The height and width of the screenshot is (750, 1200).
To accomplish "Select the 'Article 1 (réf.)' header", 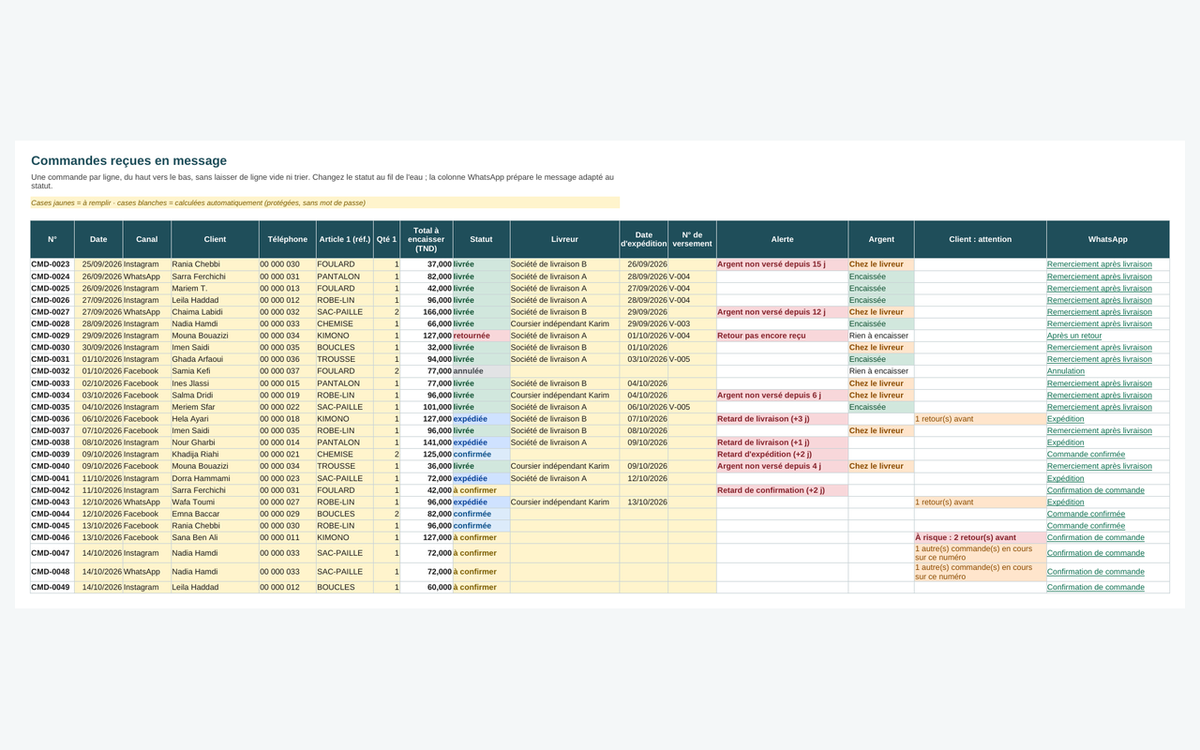I will click(344, 239).
